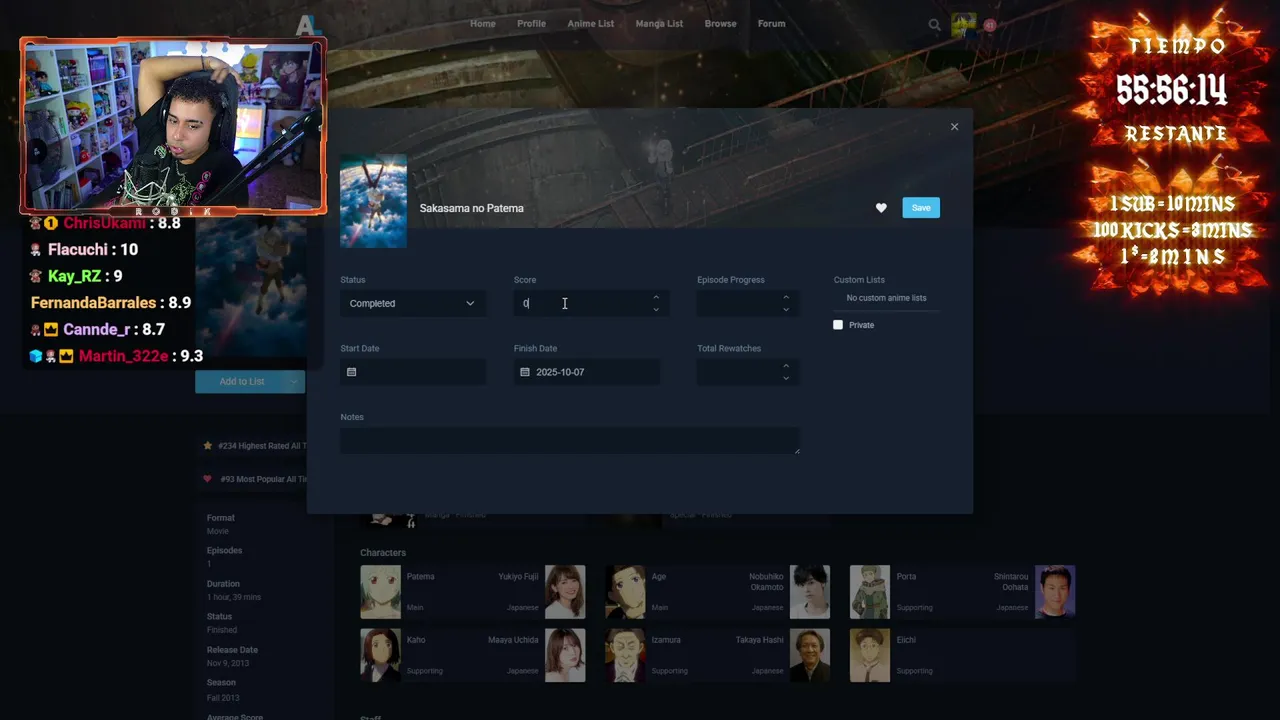
Task: Click the Sakasama no Patema title
Action: [471, 208]
